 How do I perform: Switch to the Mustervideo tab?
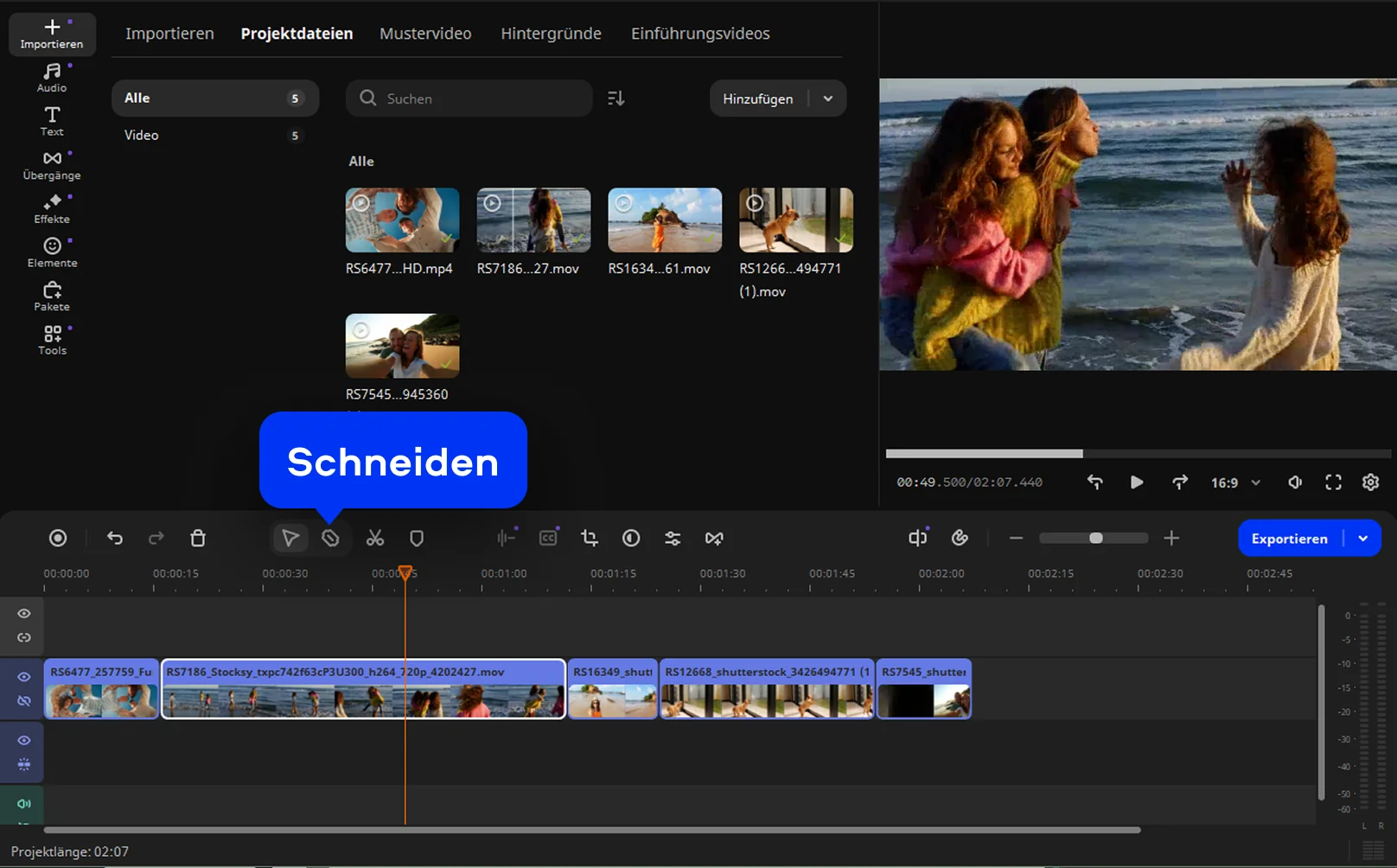[x=425, y=34]
